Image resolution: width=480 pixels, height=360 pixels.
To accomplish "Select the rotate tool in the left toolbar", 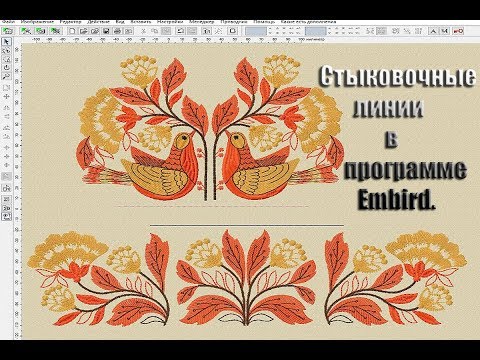I will coord(7,68).
